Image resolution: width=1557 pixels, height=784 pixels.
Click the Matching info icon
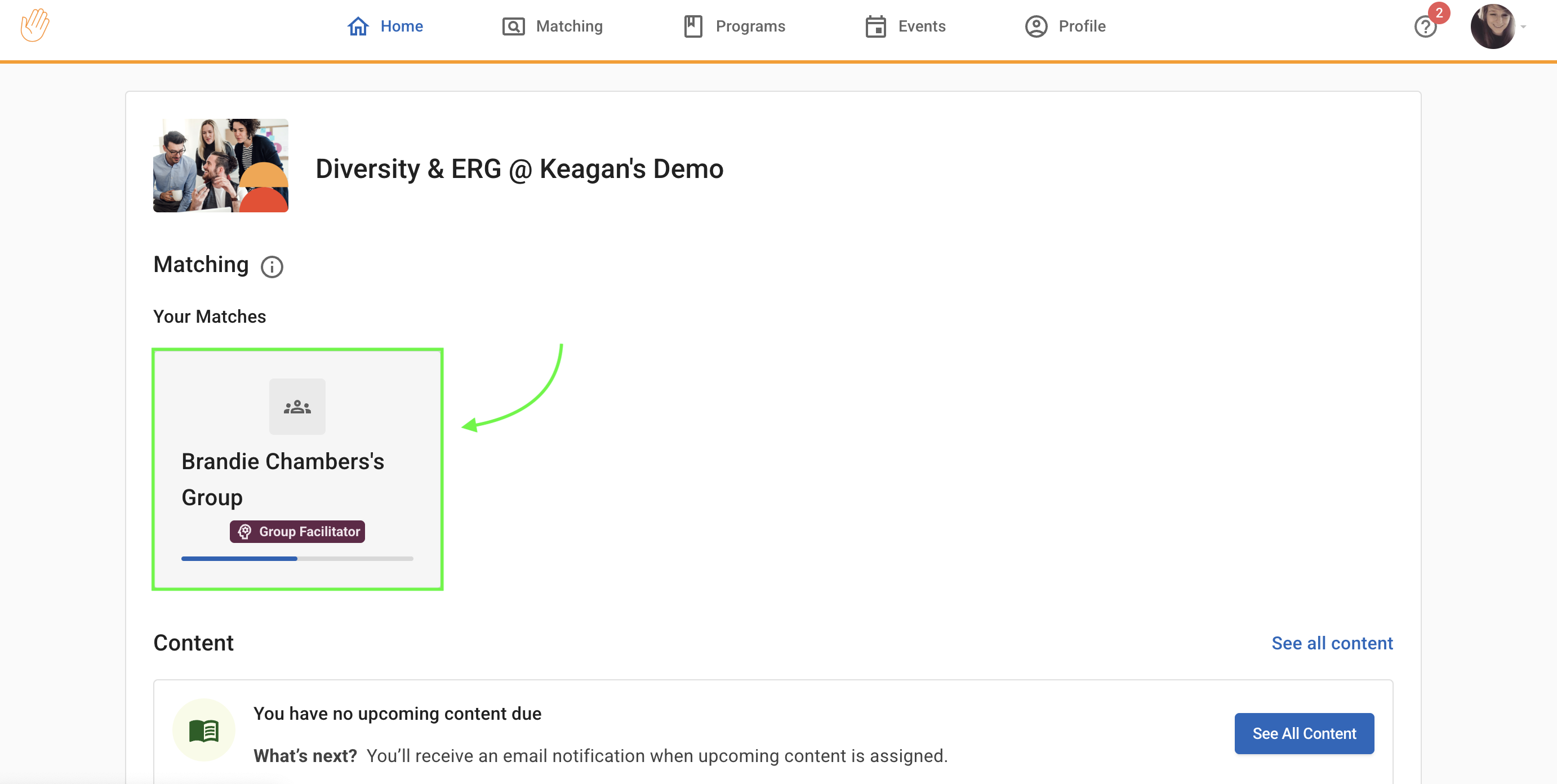(x=272, y=266)
